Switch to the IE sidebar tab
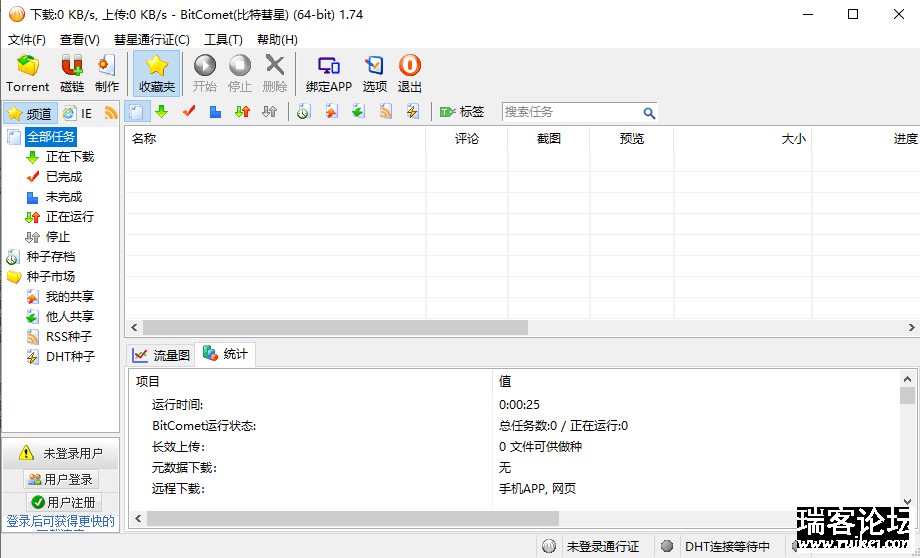Viewport: 920px width, 558px height. (x=78, y=113)
